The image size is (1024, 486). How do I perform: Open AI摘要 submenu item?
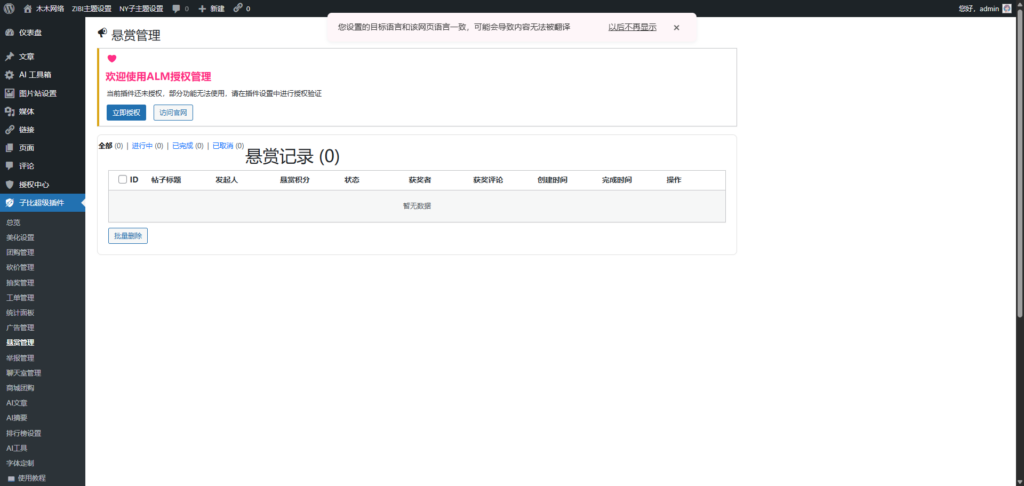point(17,417)
